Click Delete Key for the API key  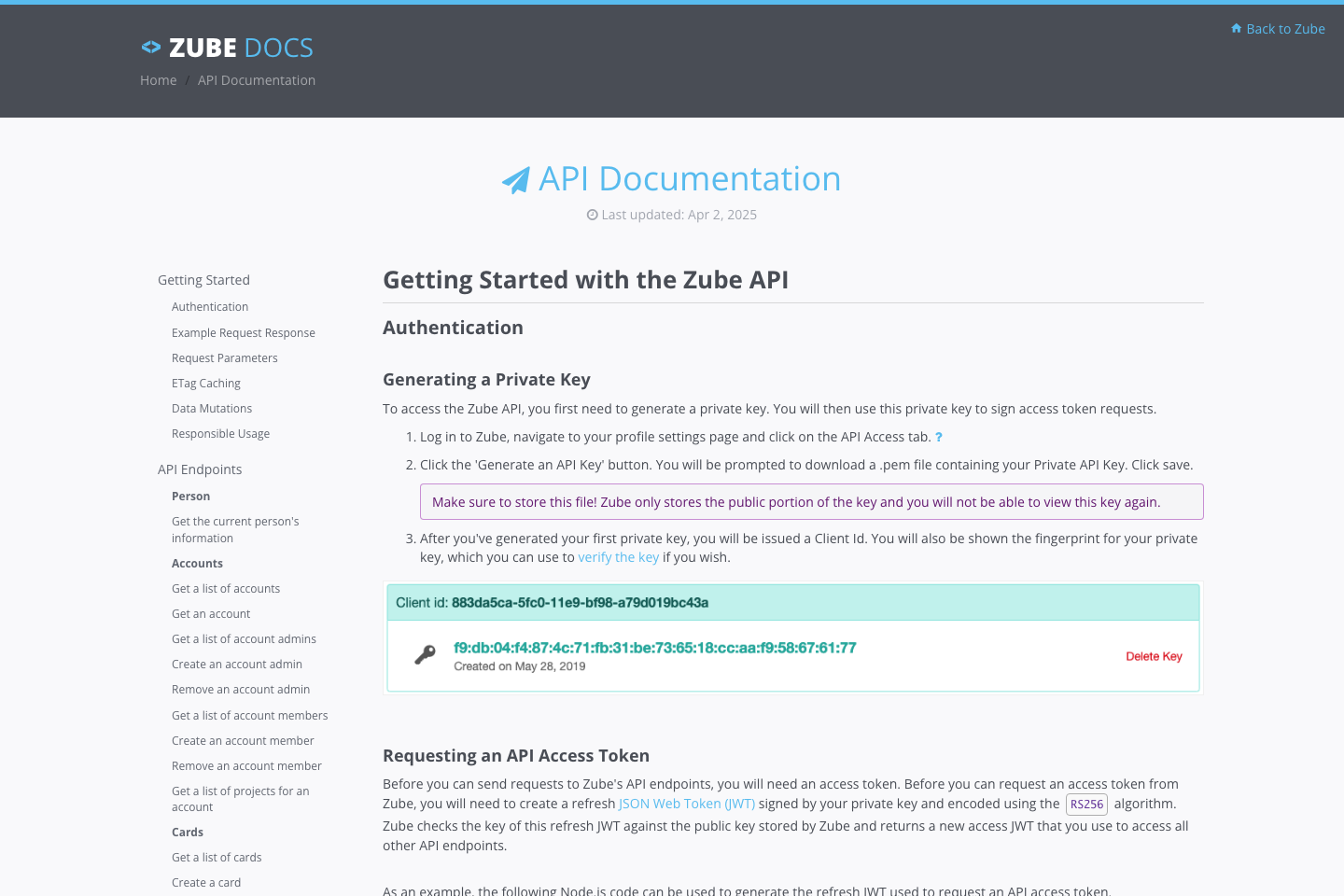click(1154, 656)
